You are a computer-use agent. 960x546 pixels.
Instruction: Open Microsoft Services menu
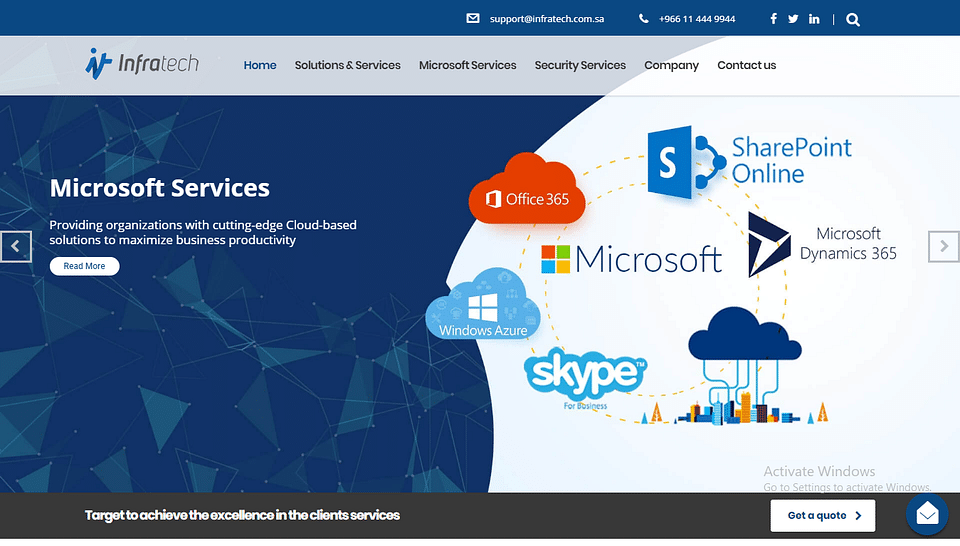467,65
